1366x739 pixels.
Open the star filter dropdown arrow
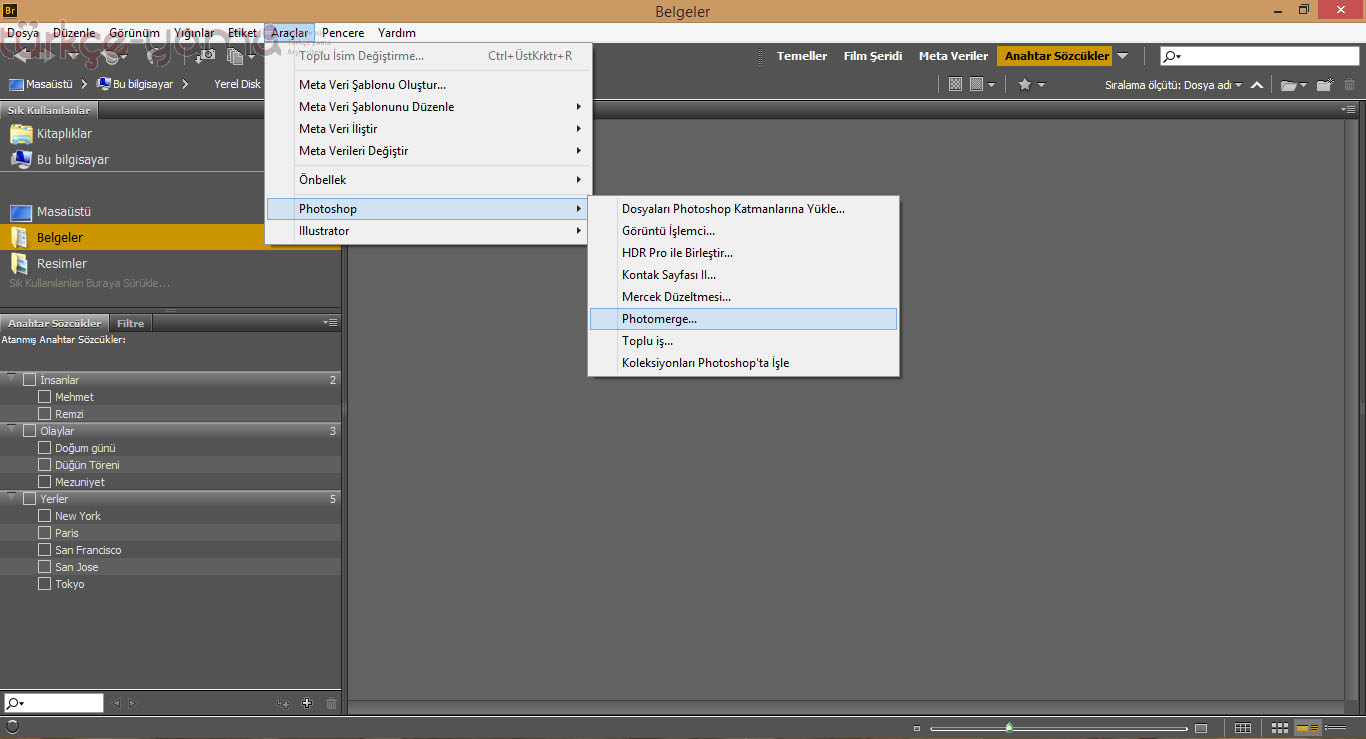pos(1041,85)
